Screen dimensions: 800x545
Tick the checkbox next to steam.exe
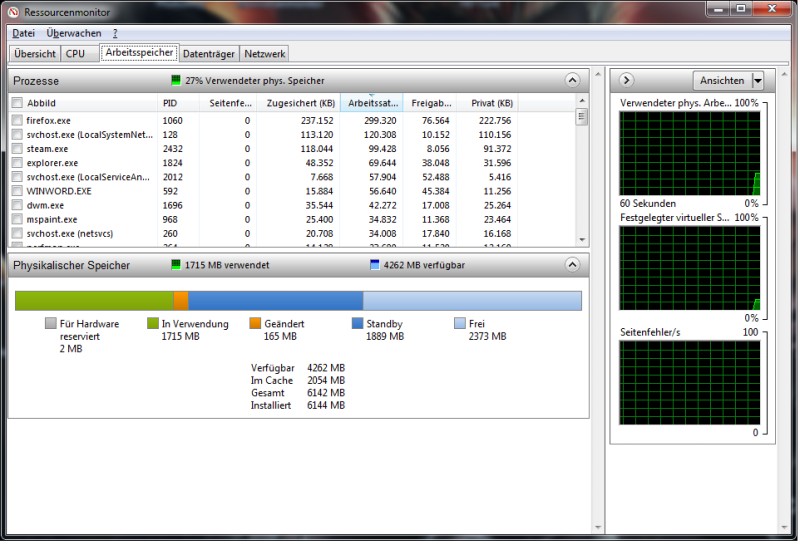click(17, 148)
